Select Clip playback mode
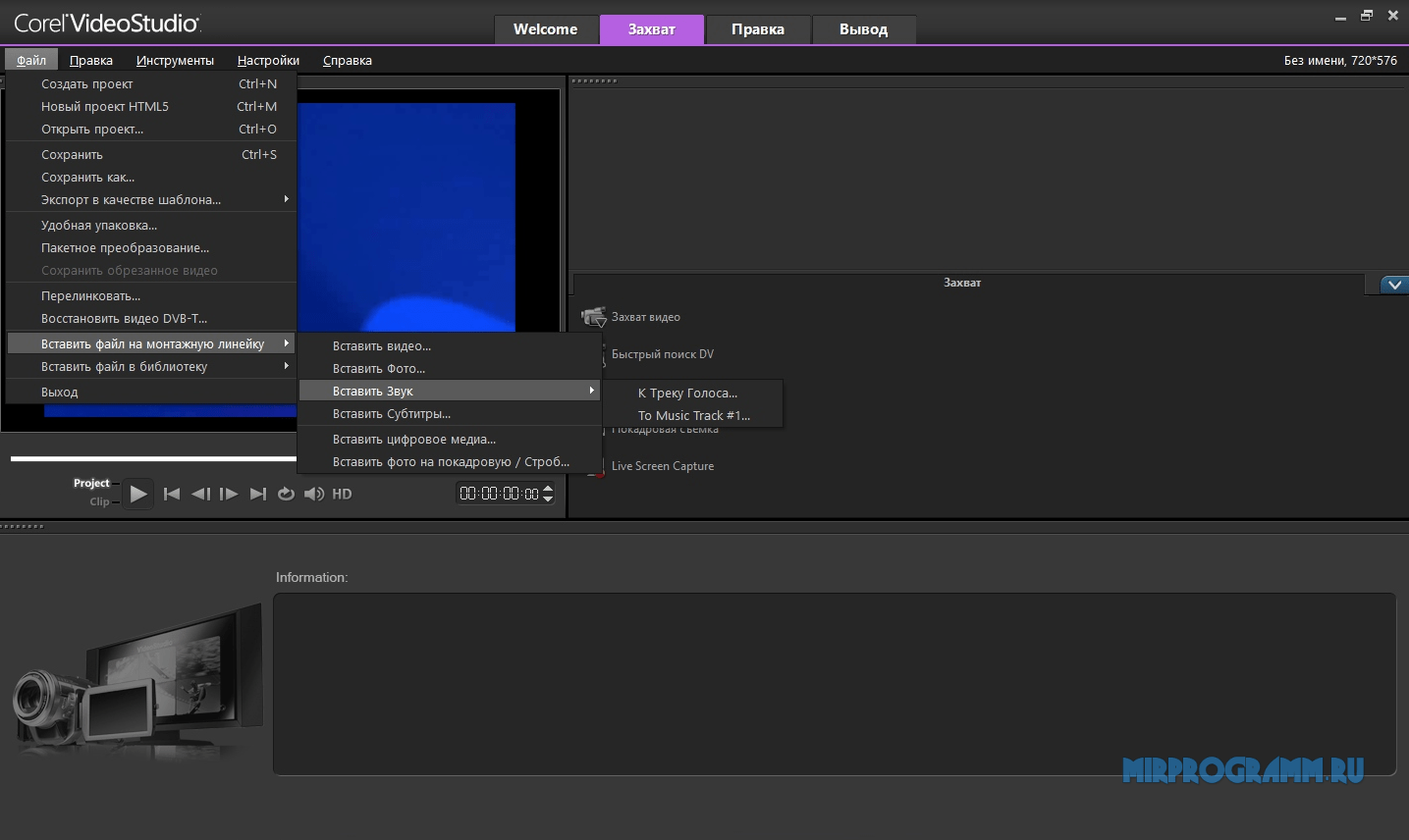The image size is (1409, 840). click(99, 501)
